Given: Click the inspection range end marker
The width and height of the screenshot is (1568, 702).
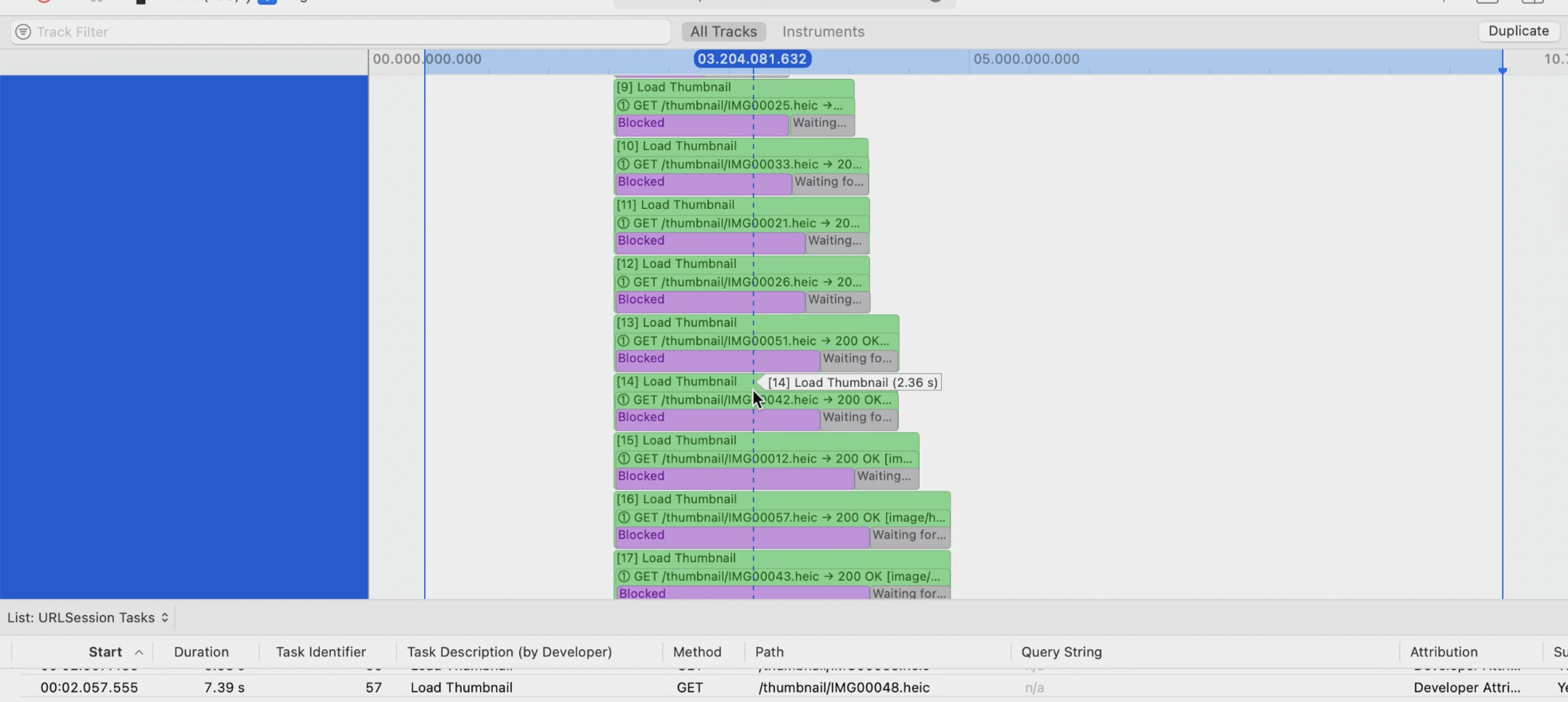Looking at the screenshot, I should 1503,71.
